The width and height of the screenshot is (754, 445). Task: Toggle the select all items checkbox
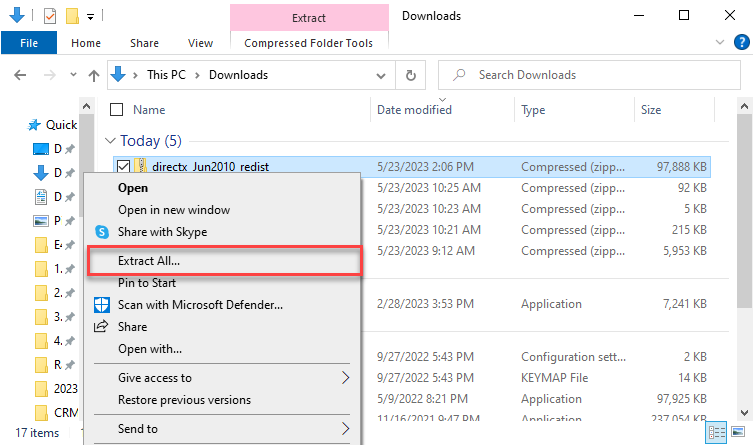116,110
